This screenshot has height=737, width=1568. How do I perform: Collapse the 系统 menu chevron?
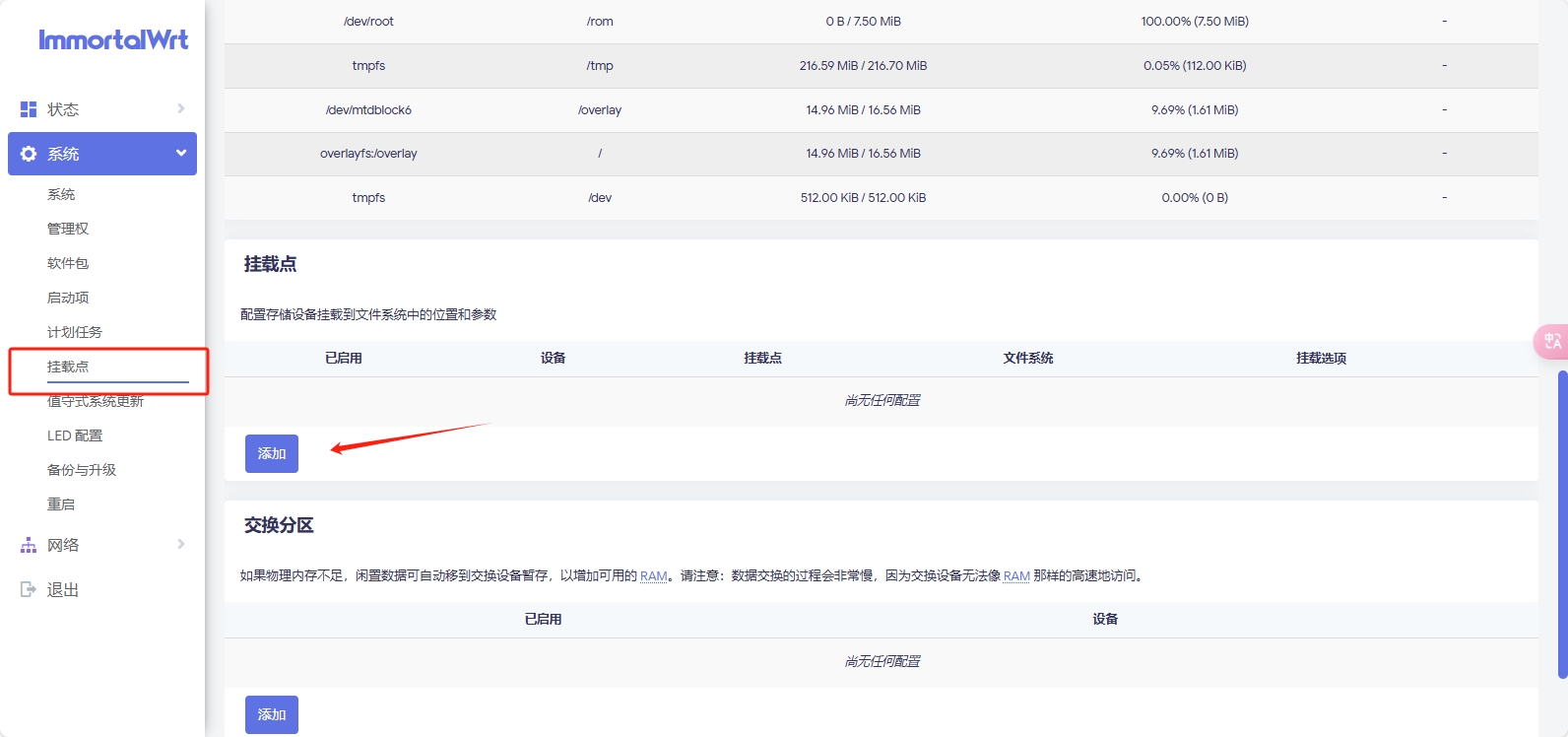[181, 153]
